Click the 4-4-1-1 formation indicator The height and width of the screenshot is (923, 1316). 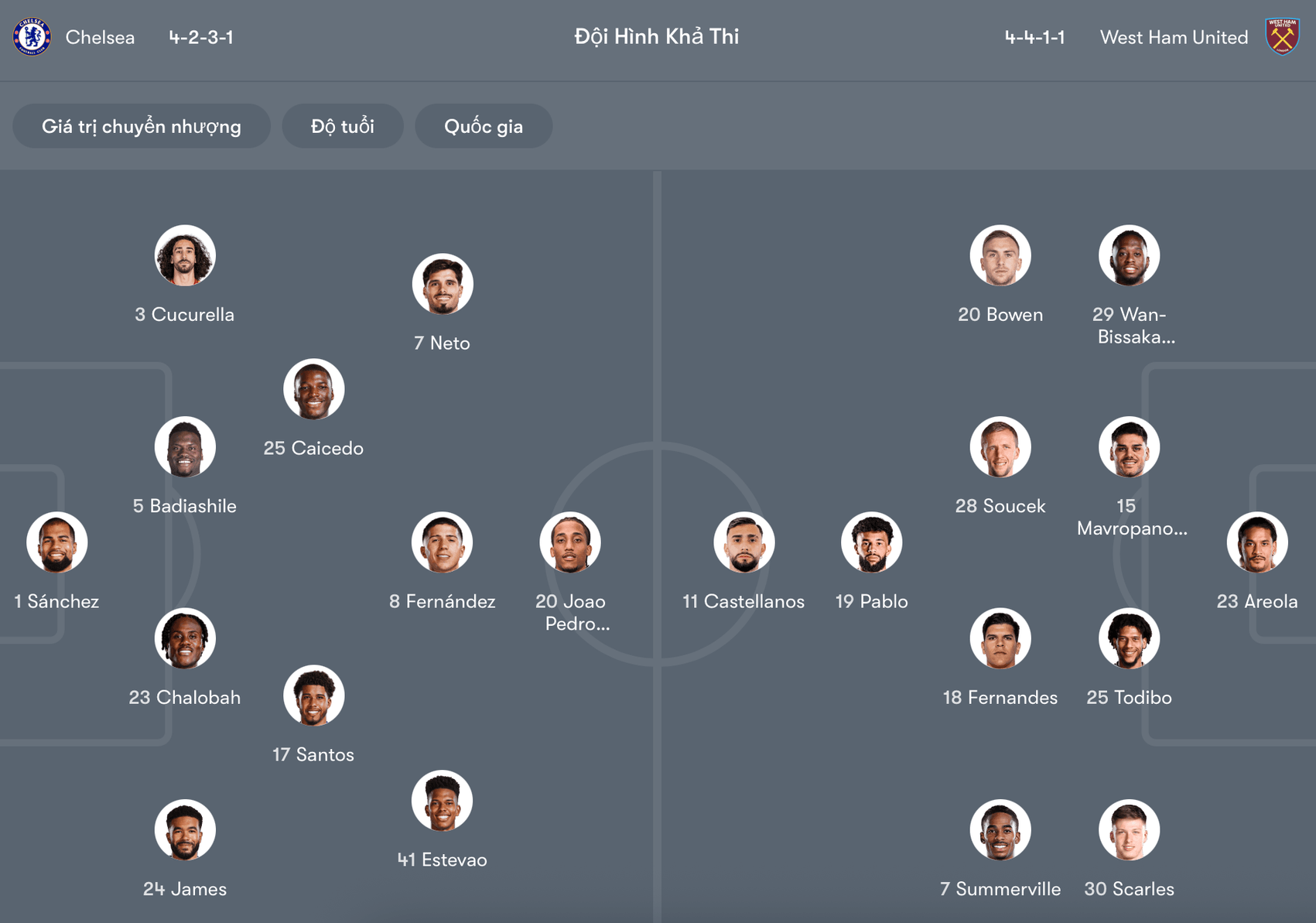[x=1034, y=36]
